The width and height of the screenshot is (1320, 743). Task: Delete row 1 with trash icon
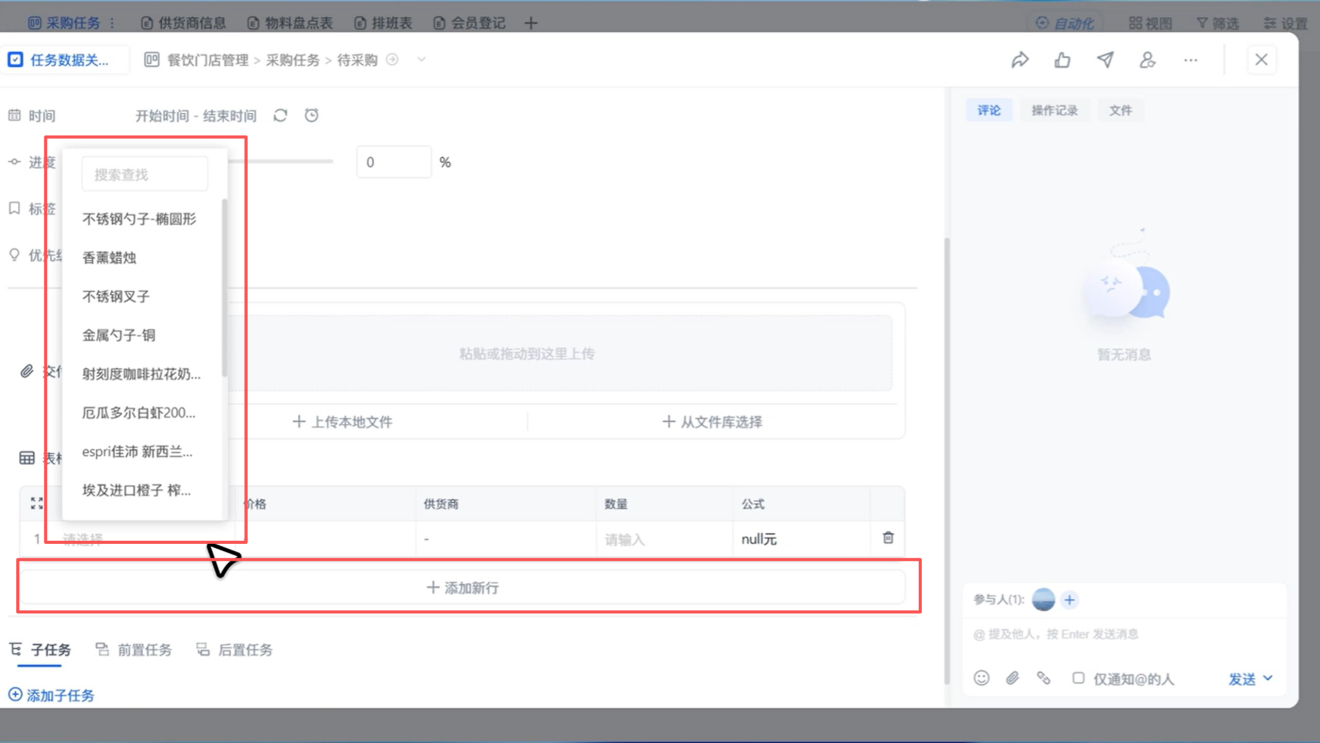[888, 538]
